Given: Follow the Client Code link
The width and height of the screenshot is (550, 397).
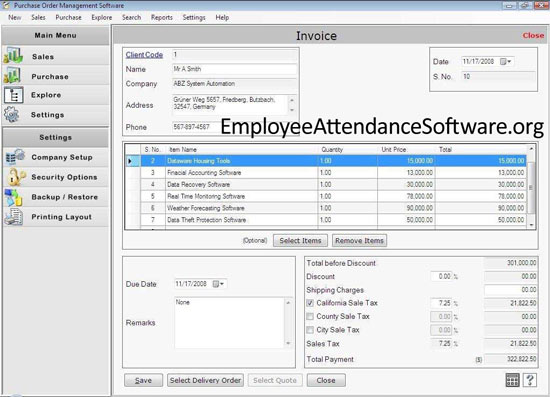Looking at the screenshot, I should [144, 55].
